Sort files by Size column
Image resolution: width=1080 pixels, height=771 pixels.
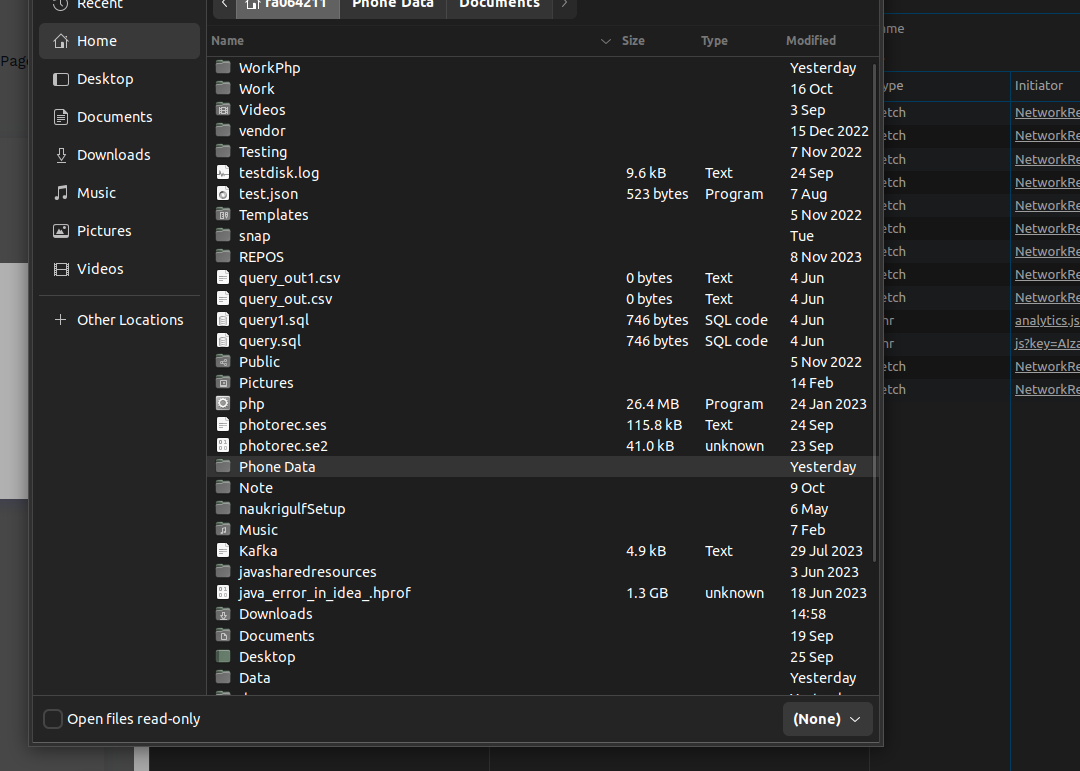pos(633,41)
